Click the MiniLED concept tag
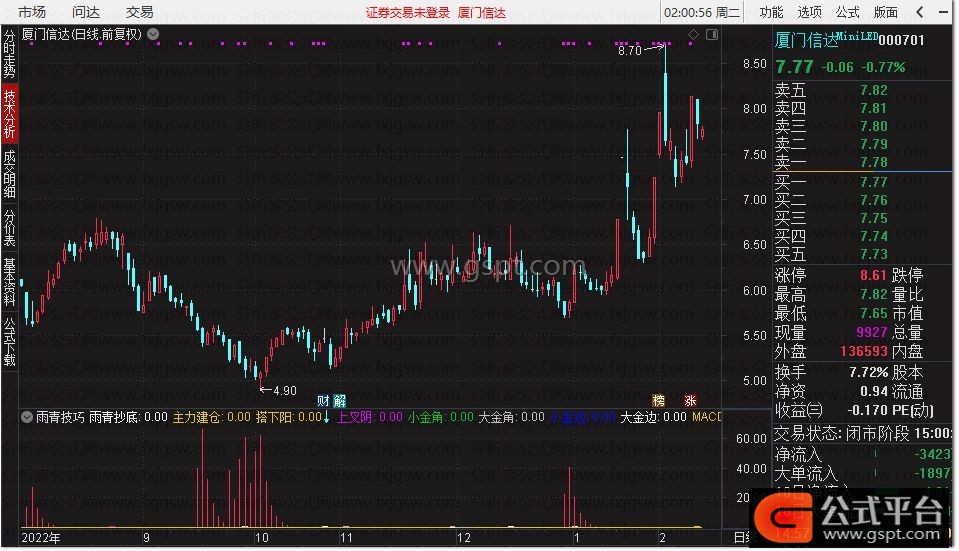Screen dimensions: 959x551 (857, 36)
